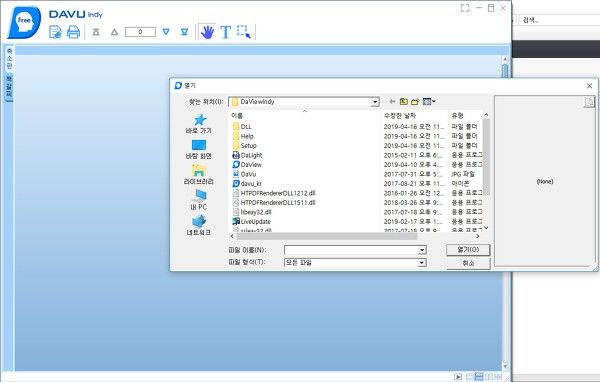
Task: Go to the first page
Action: 96,32
